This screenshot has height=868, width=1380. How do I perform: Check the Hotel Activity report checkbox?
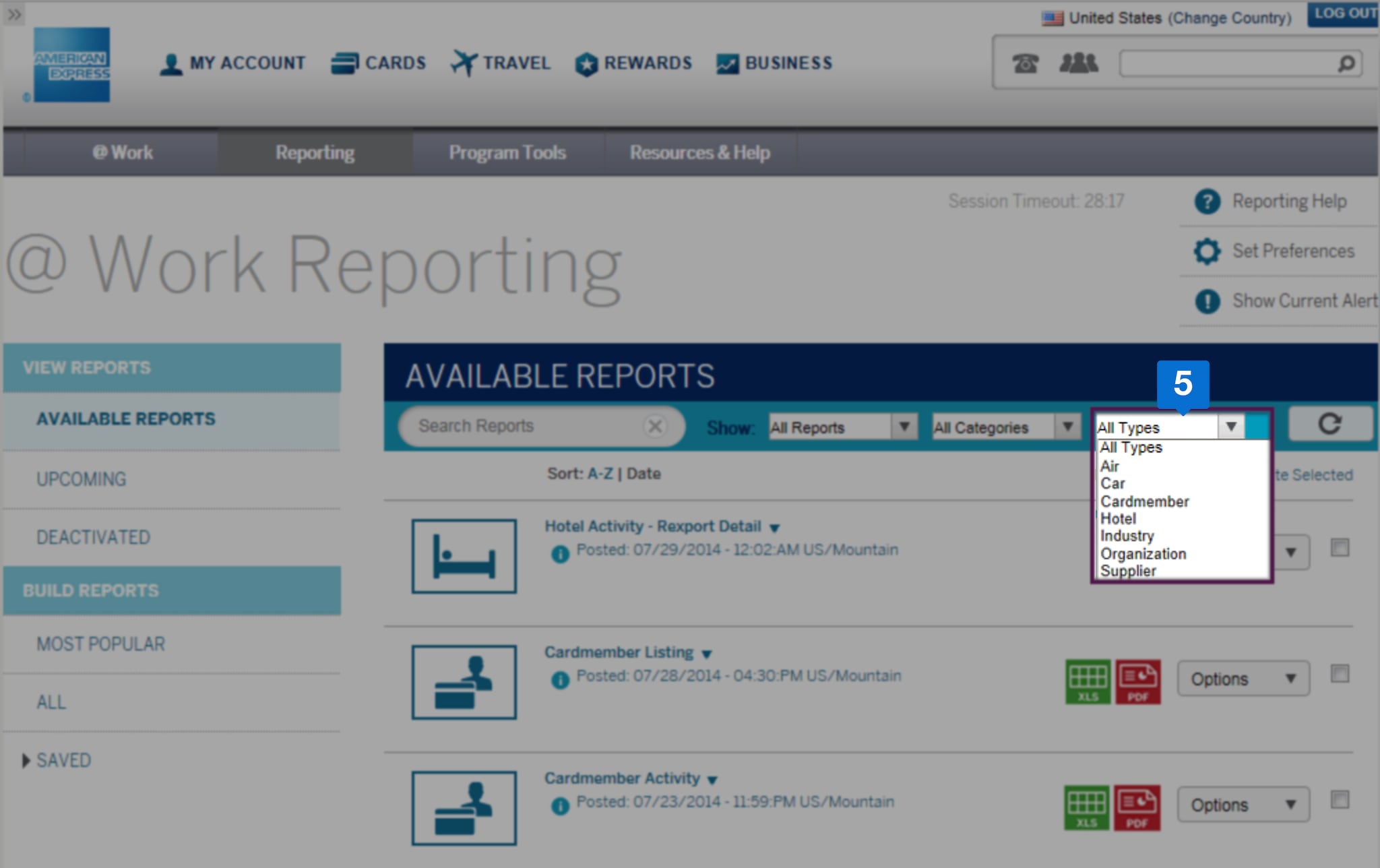(1340, 547)
